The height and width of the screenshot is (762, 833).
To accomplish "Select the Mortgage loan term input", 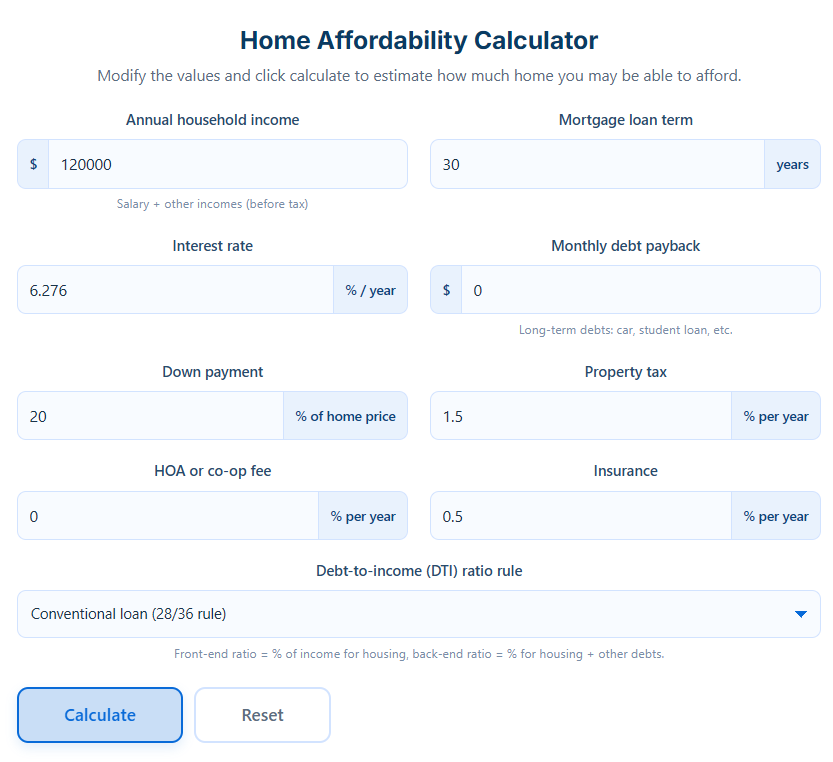I will (x=595, y=164).
